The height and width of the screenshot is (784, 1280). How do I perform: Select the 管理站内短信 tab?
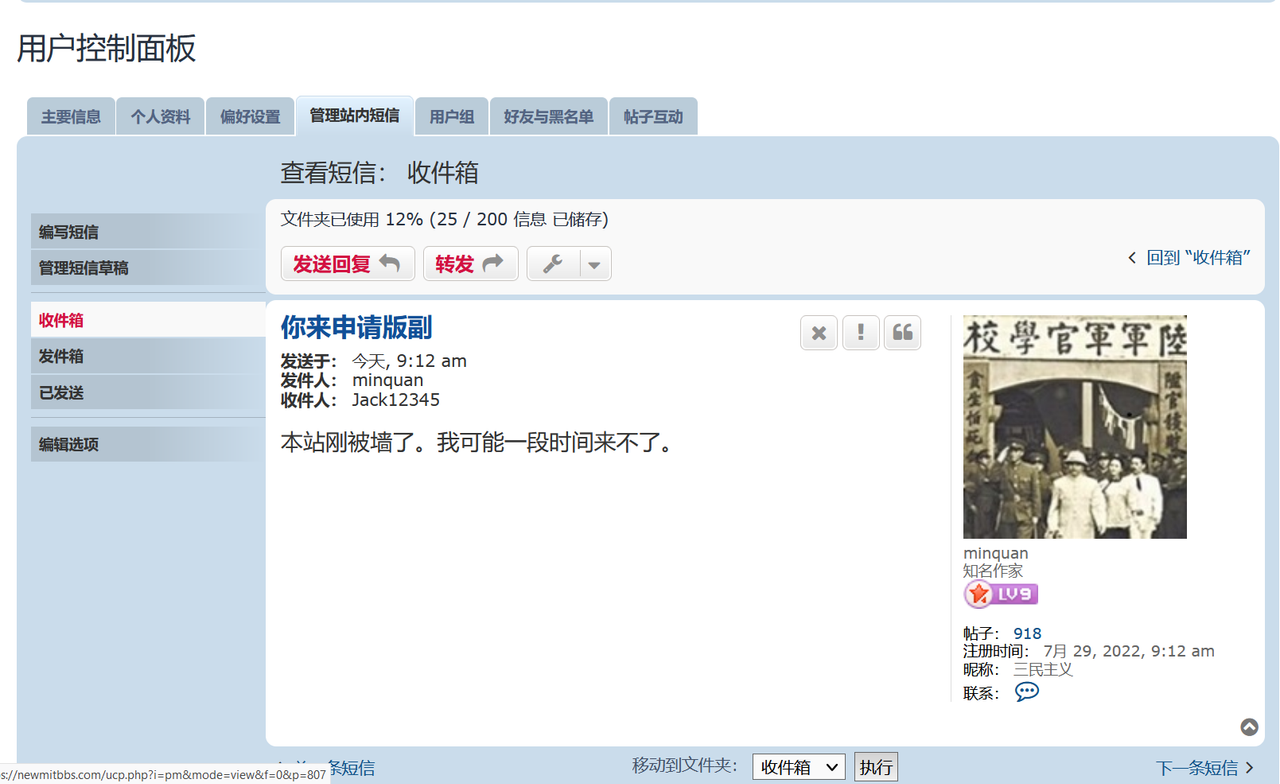click(x=354, y=115)
